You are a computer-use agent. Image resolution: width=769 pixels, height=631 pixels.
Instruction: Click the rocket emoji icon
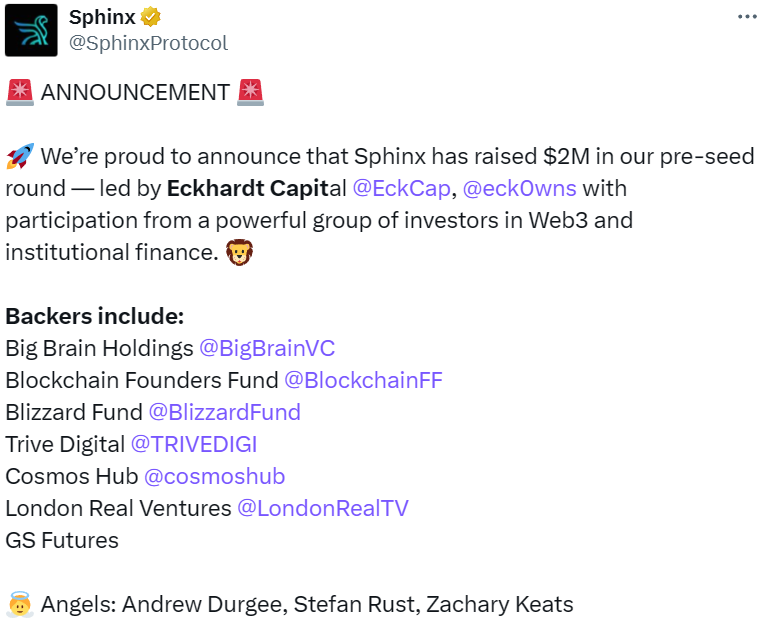(19, 157)
